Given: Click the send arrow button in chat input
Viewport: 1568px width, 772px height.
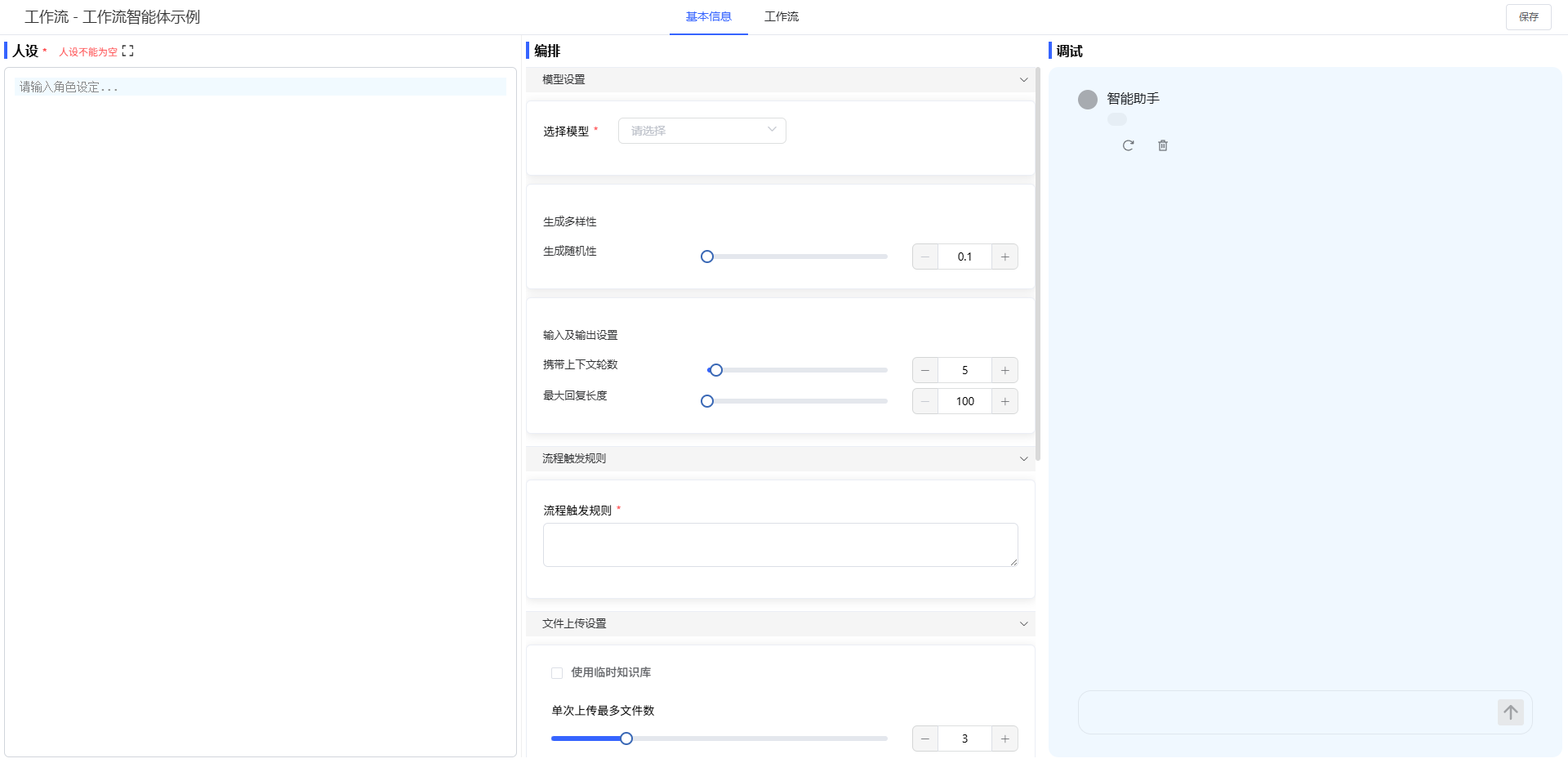Looking at the screenshot, I should 1510,712.
